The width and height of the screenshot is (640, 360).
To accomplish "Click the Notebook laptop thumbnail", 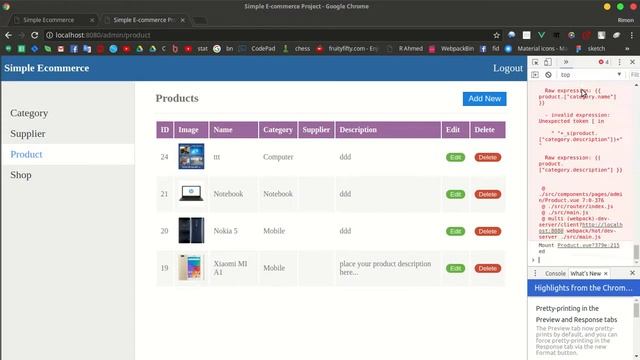I will (x=191, y=193).
